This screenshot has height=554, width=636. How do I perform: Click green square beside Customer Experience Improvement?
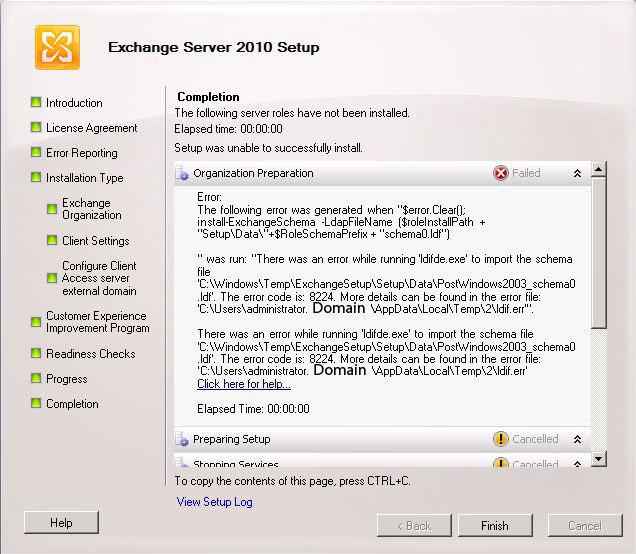(x=36, y=322)
